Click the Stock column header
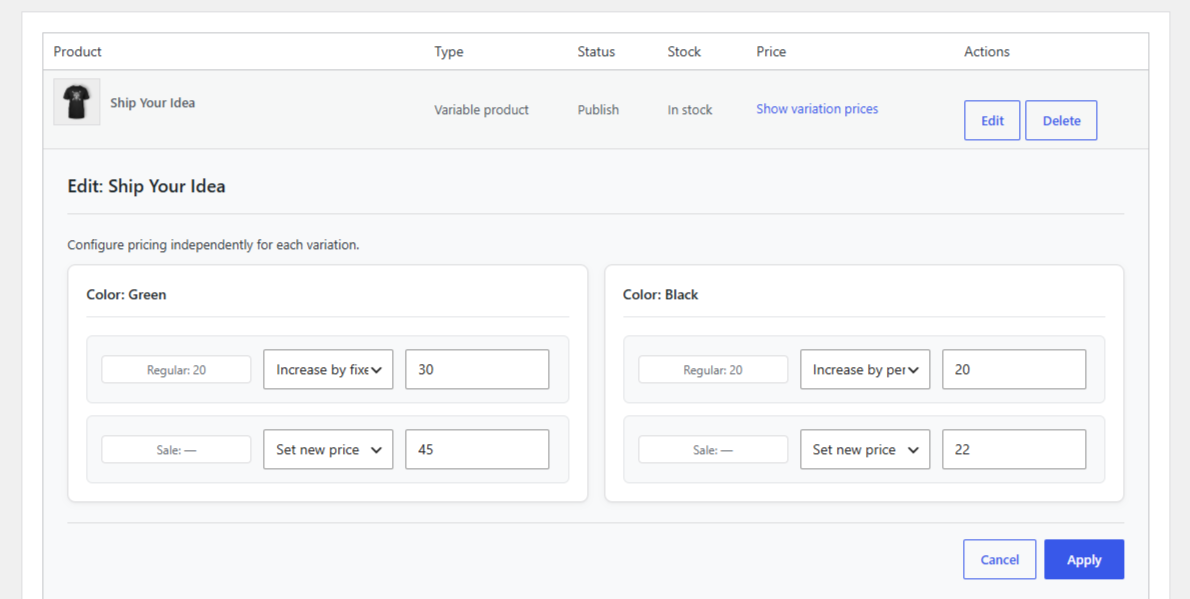Screen dimensions: 1190x599 684,52
